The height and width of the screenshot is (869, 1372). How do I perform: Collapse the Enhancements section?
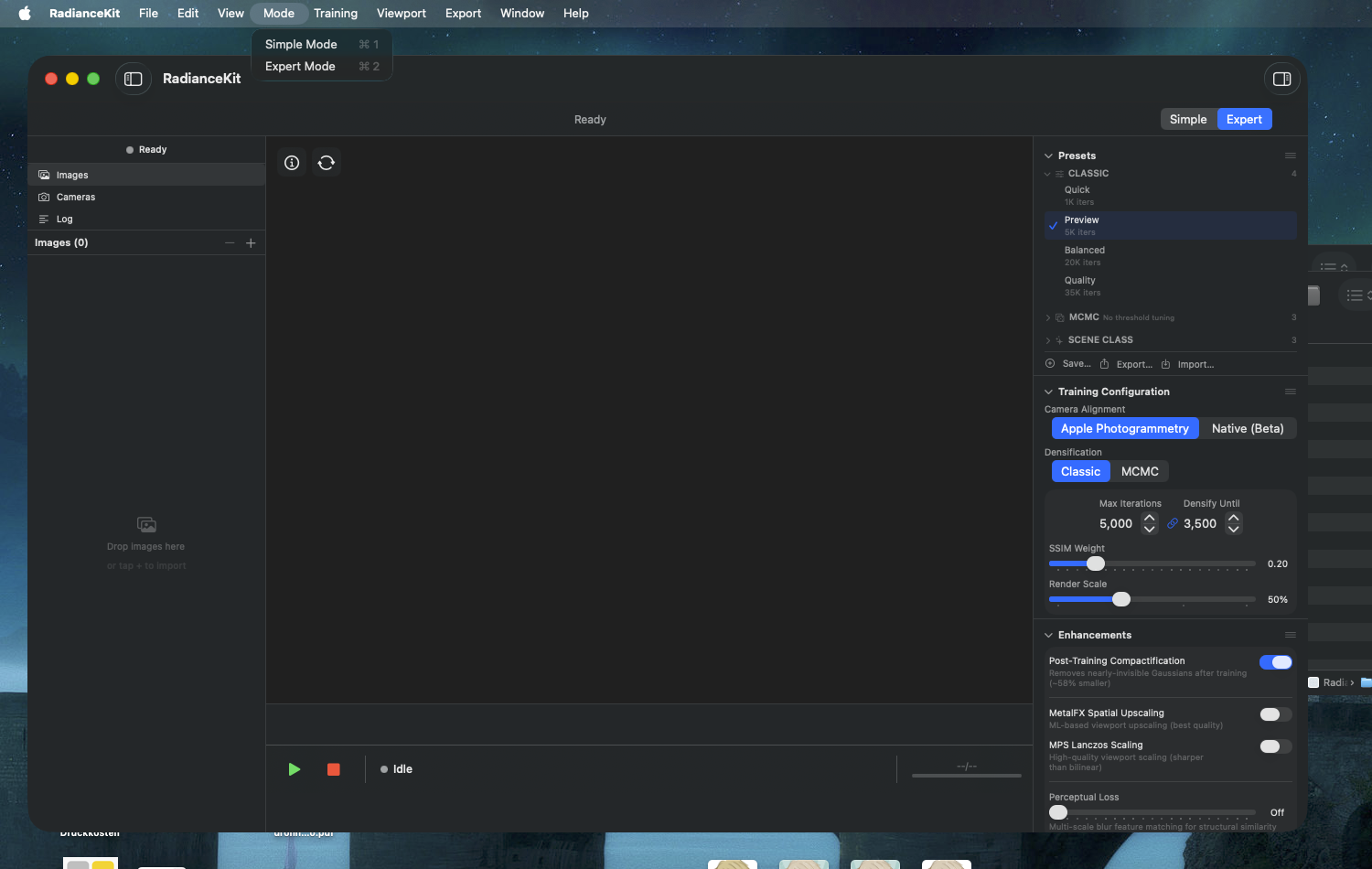pos(1048,635)
